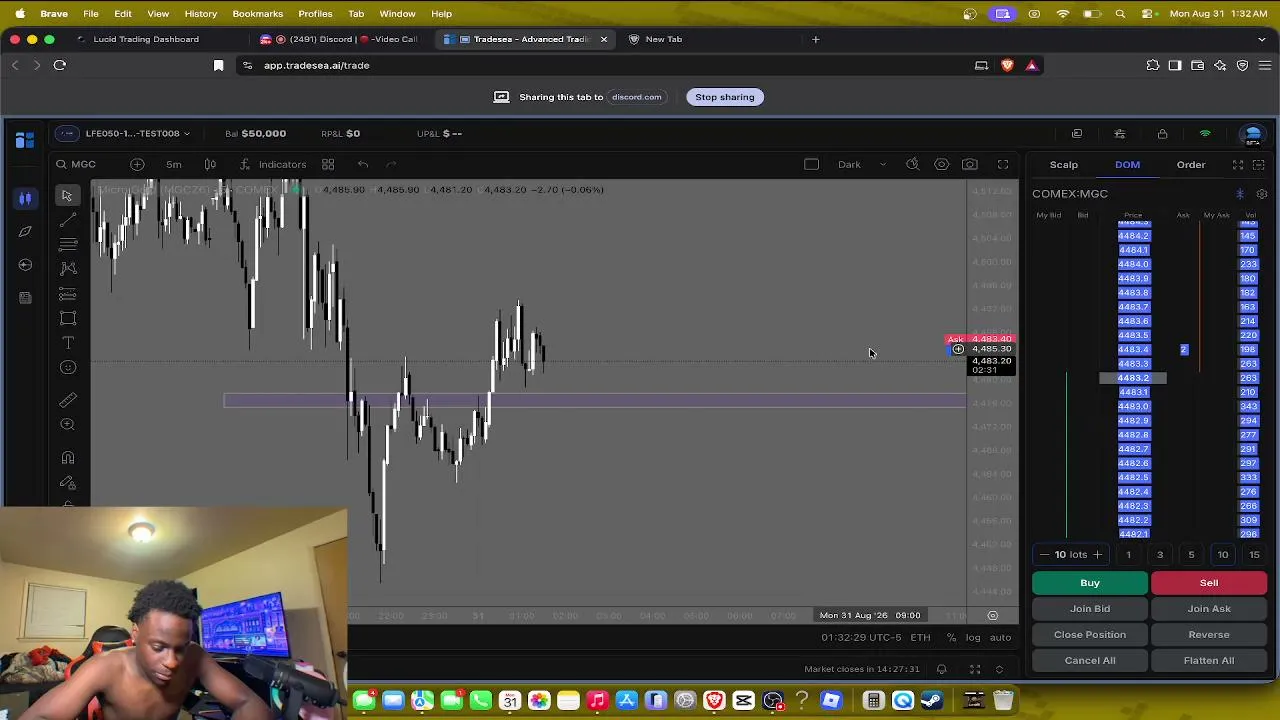Select the ruler measure tool

68,400
